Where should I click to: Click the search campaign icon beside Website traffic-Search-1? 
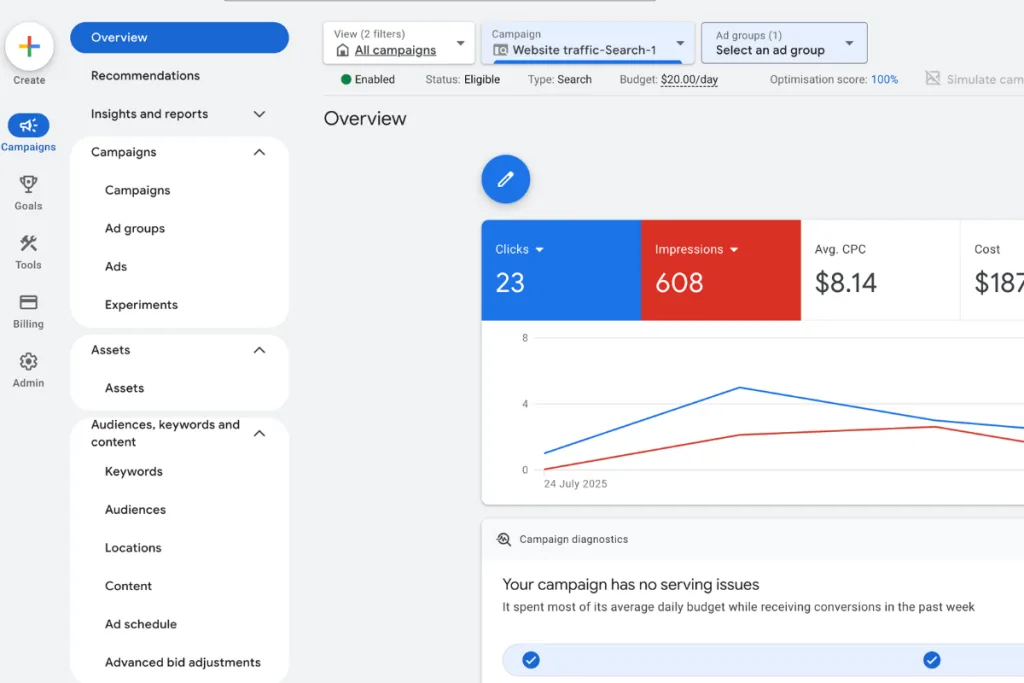click(x=500, y=50)
